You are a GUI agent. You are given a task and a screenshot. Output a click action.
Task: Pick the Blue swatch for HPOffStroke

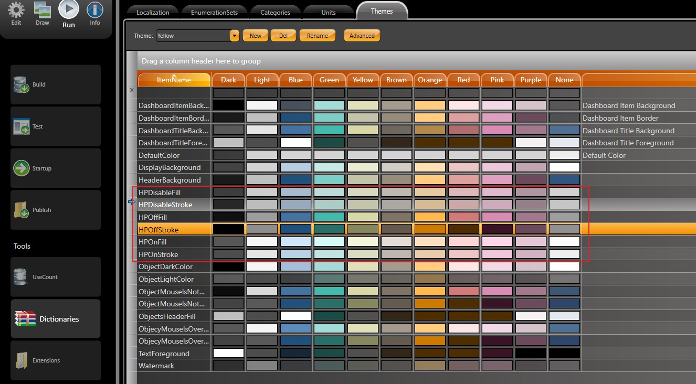click(296, 230)
